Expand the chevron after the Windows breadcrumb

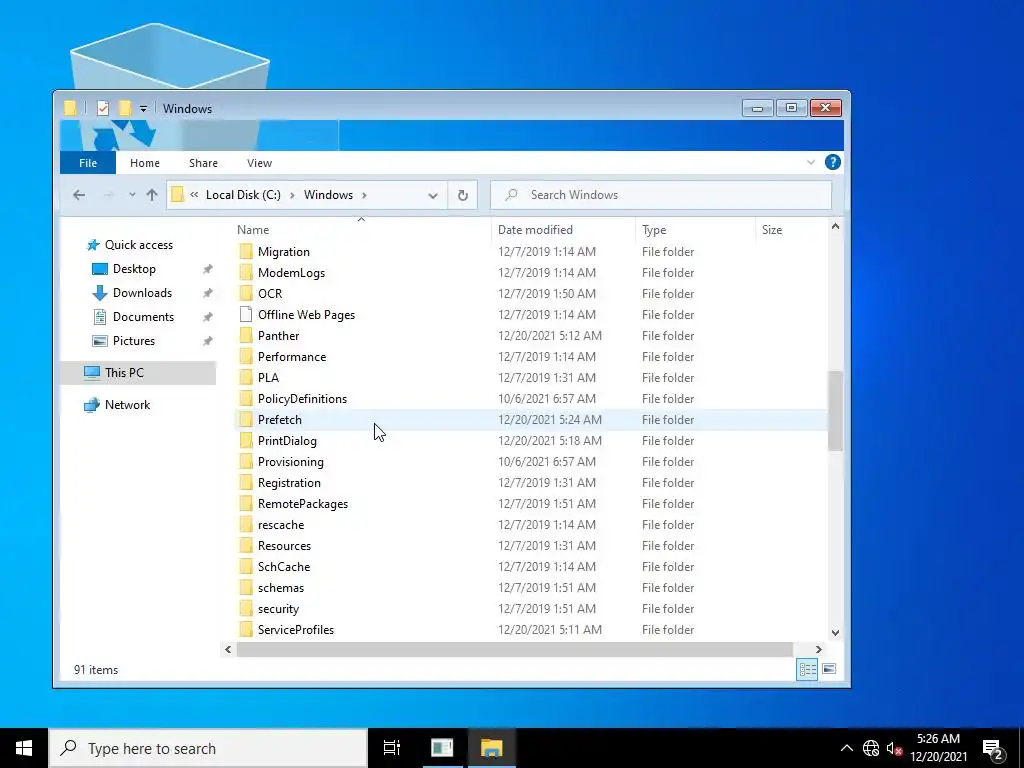(x=364, y=195)
